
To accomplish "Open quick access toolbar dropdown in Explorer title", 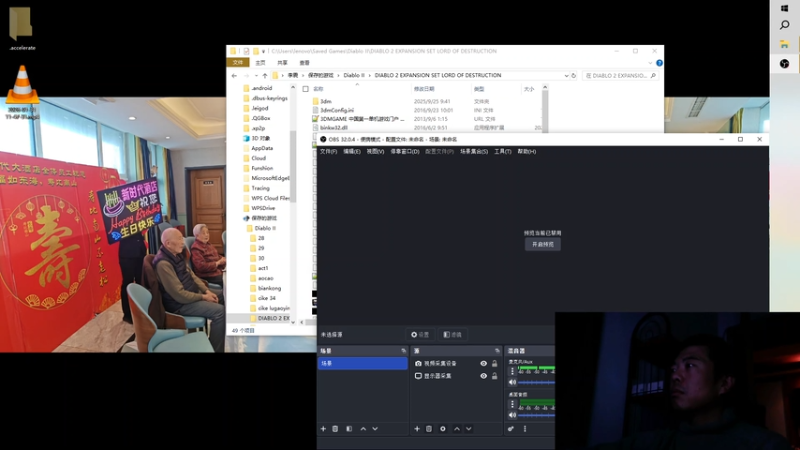I will pyautogui.click(x=263, y=51).
